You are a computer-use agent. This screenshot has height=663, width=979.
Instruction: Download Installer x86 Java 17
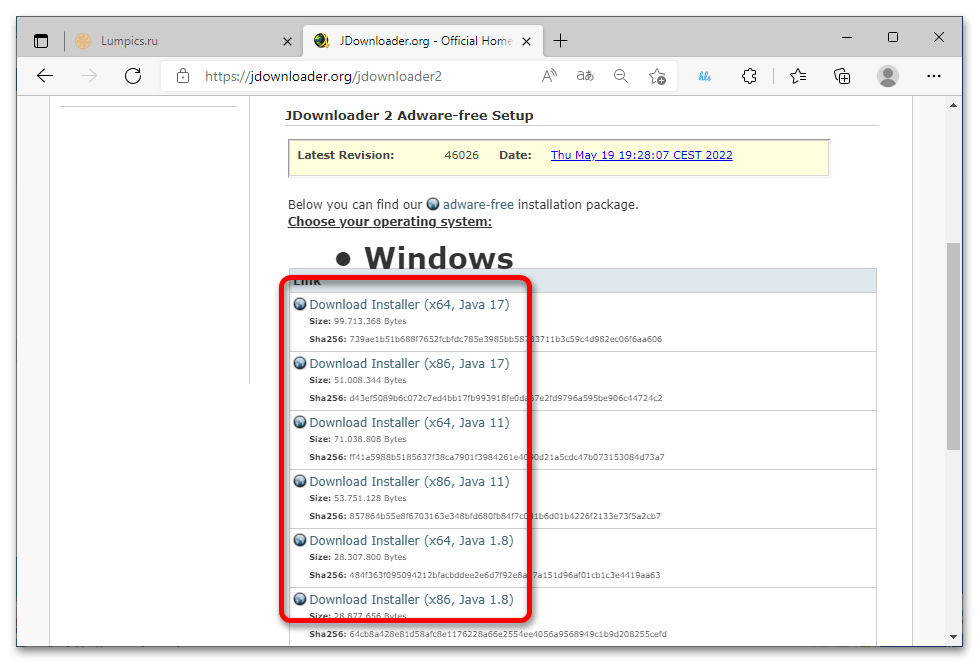pos(409,363)
